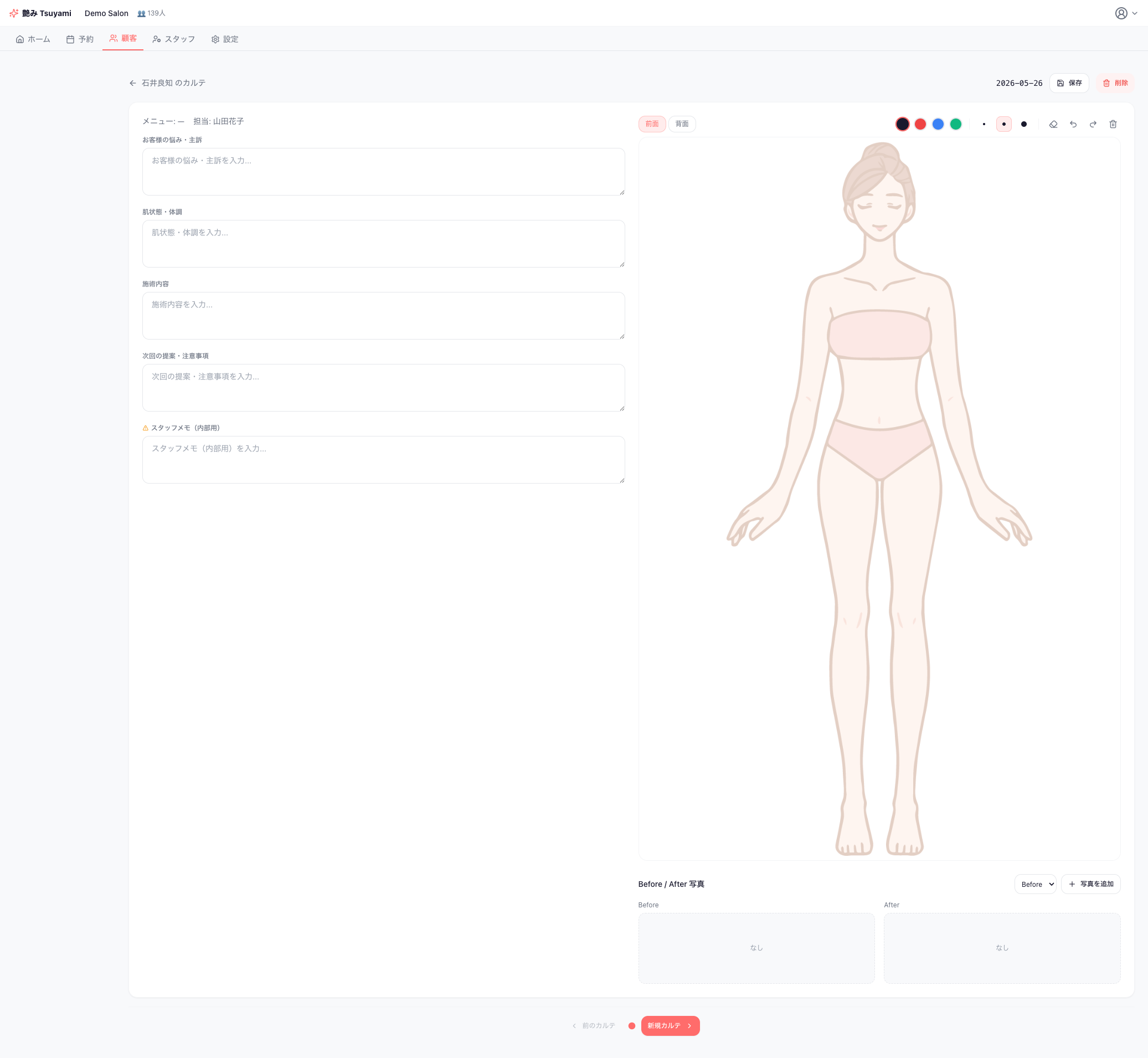Click the empty Before photo placeholder
The width and height of the screenshot is (1148, 1058).
tap(756, 948)
